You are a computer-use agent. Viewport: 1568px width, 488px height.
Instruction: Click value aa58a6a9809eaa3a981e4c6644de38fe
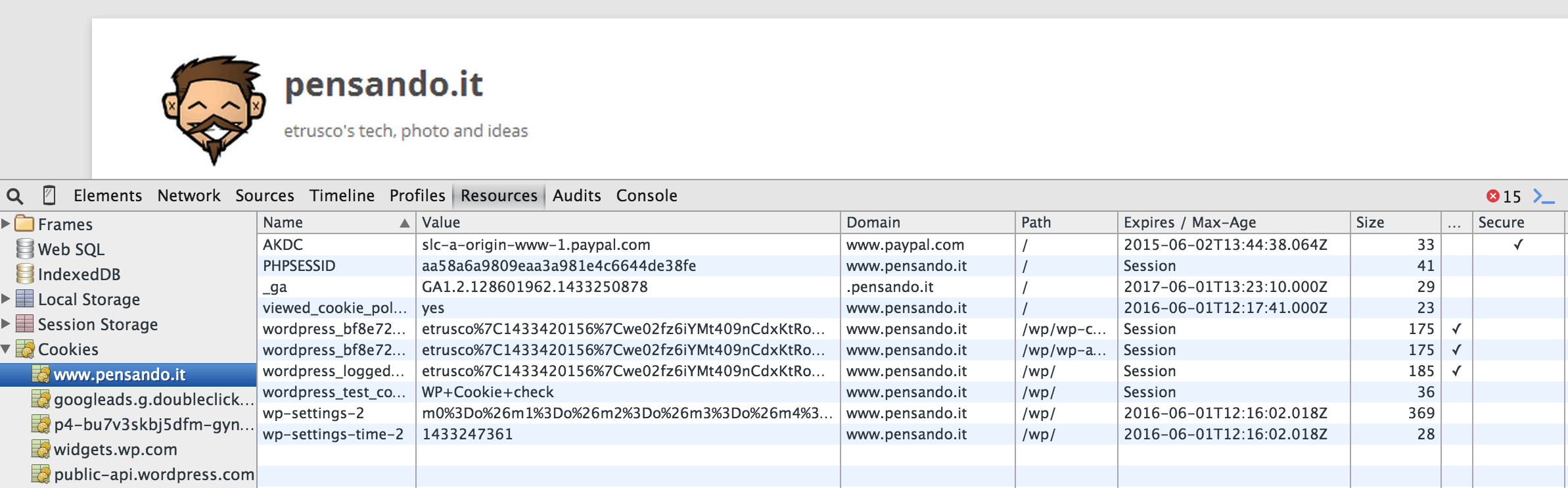(x=559, y=266)
